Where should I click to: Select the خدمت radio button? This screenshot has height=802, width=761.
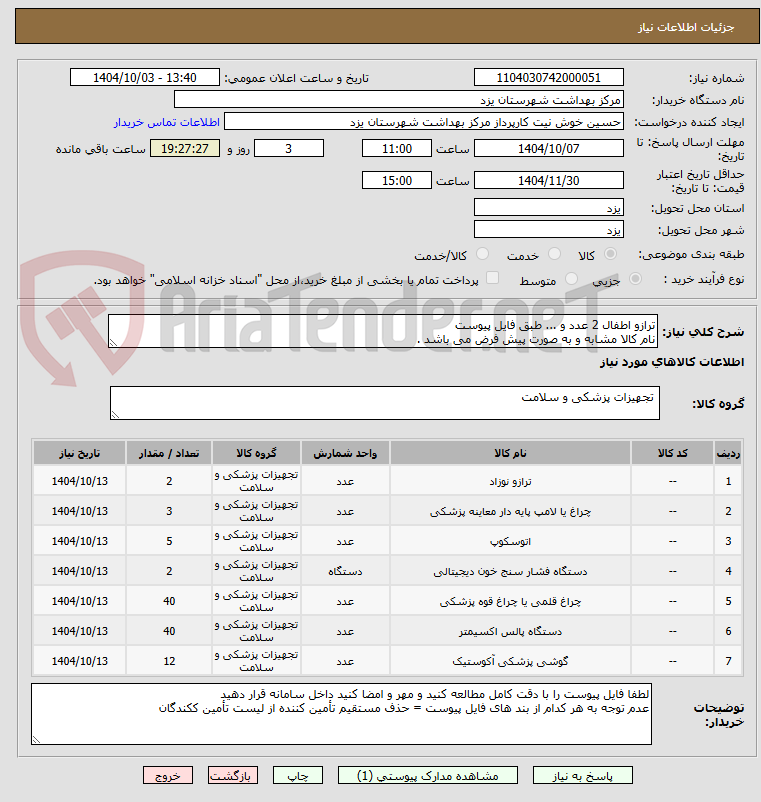click(554, 254)
